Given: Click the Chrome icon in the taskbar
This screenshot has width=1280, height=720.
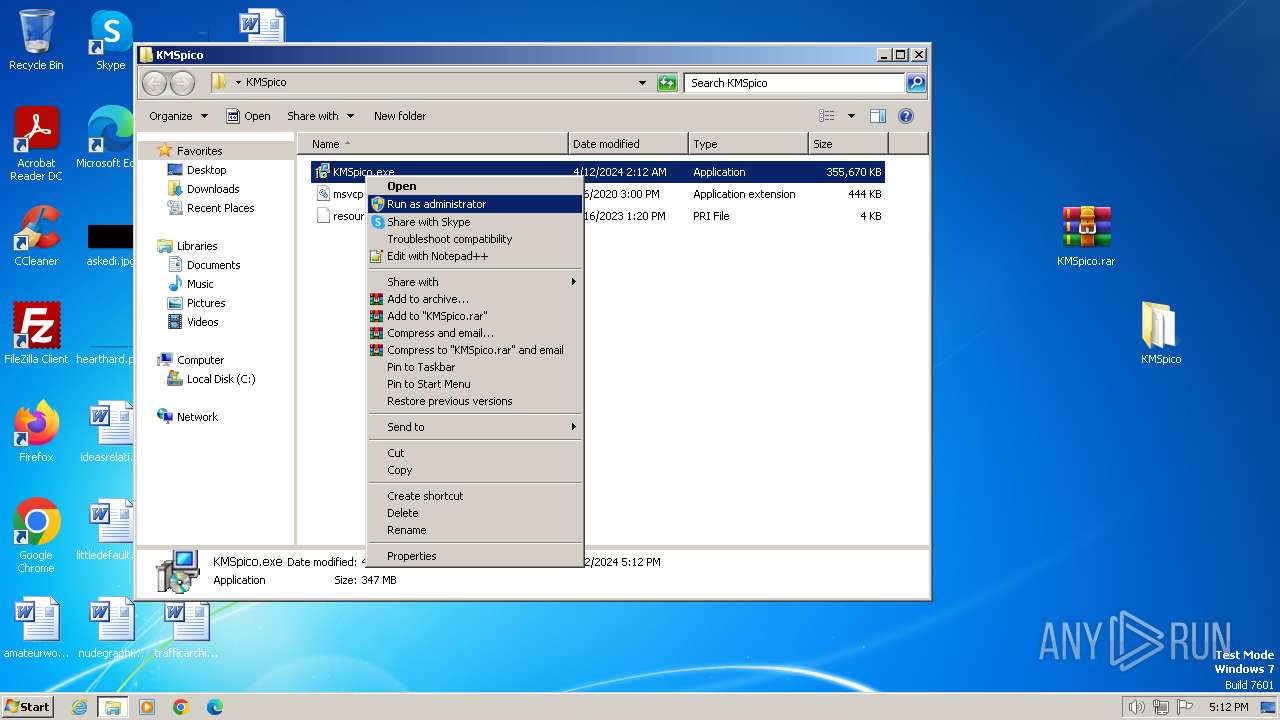Looking at the screenshot, I should (181, 707).
